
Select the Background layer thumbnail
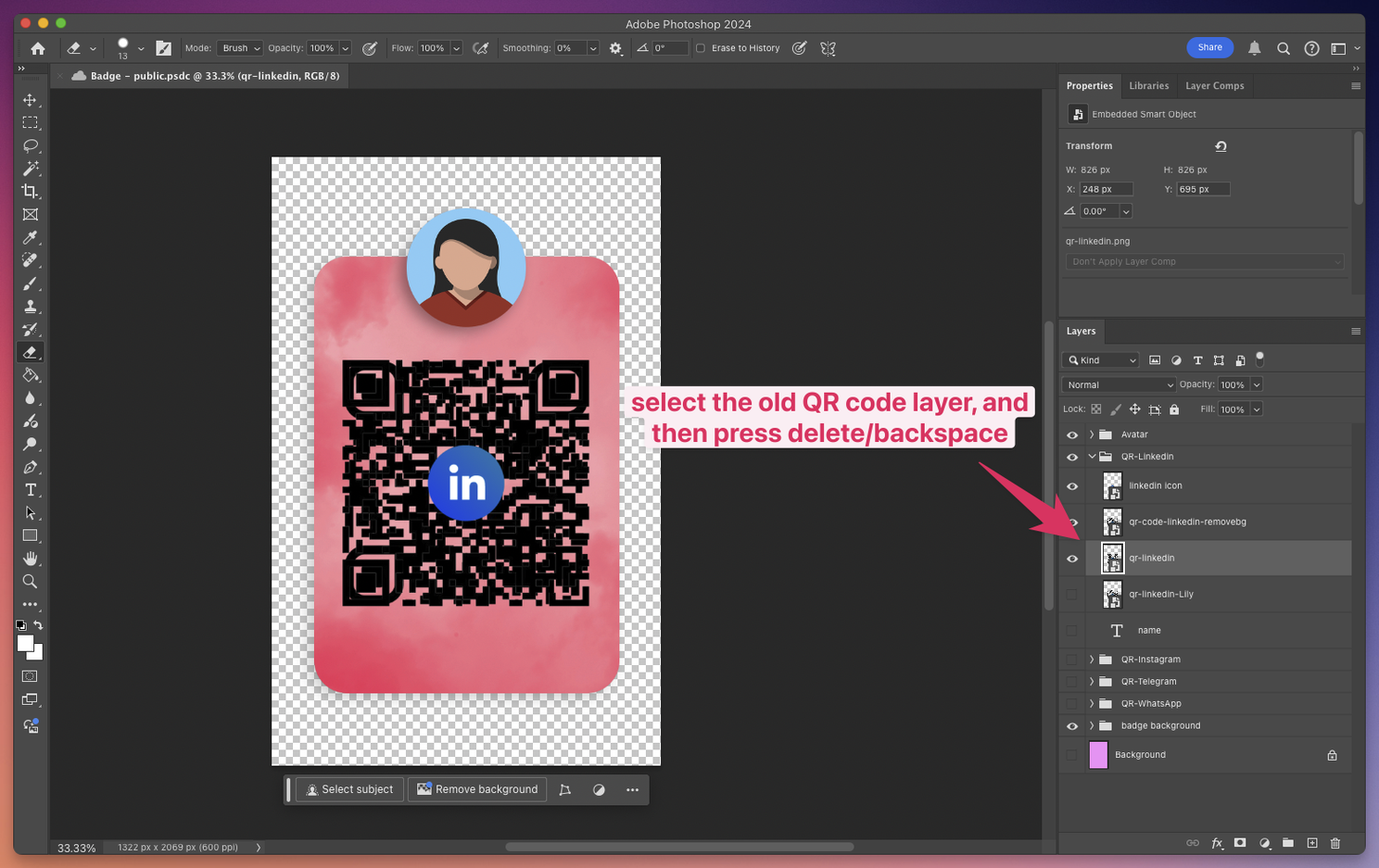pyautogui.click(x=1098, y=755)
